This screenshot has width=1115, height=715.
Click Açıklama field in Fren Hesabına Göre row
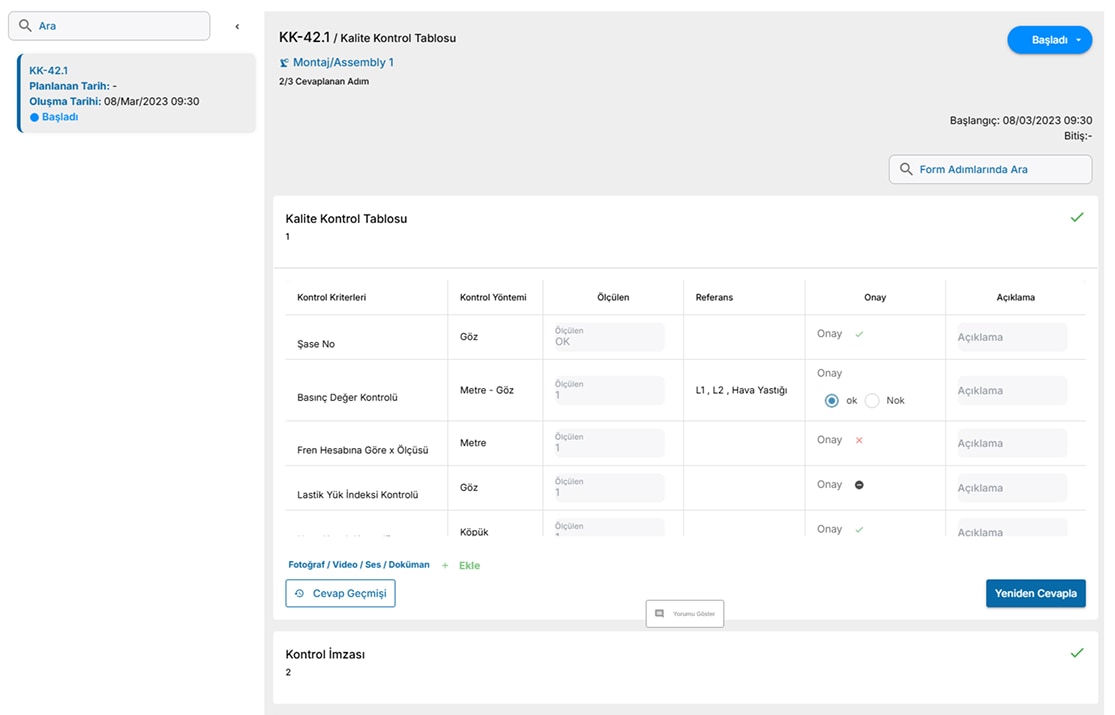click(x=1012, y=443)
